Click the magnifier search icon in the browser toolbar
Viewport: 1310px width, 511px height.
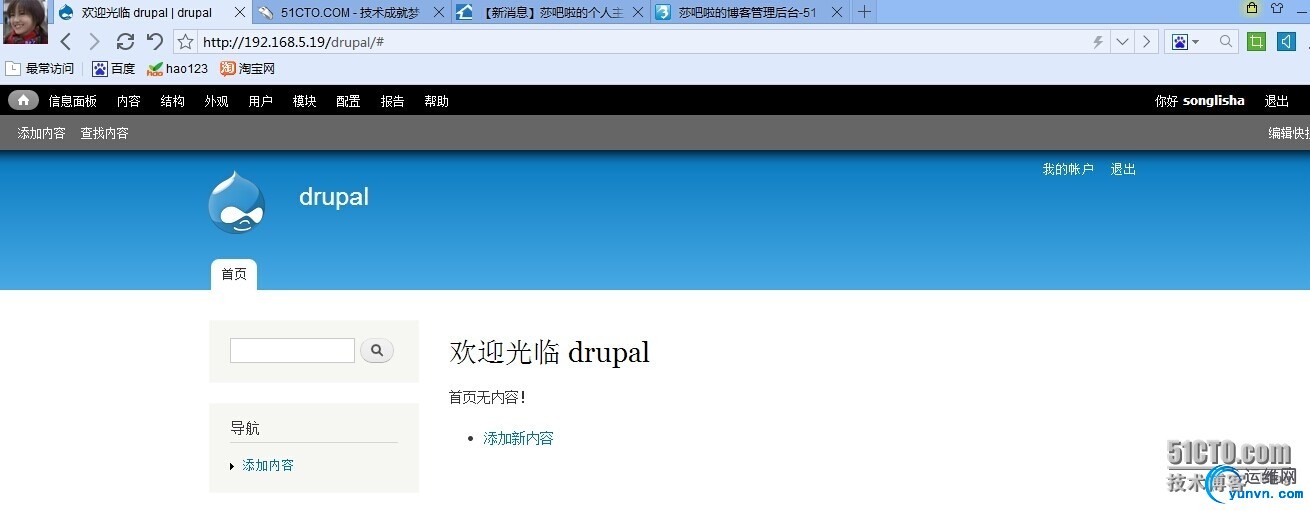[x=1226, y=42]
